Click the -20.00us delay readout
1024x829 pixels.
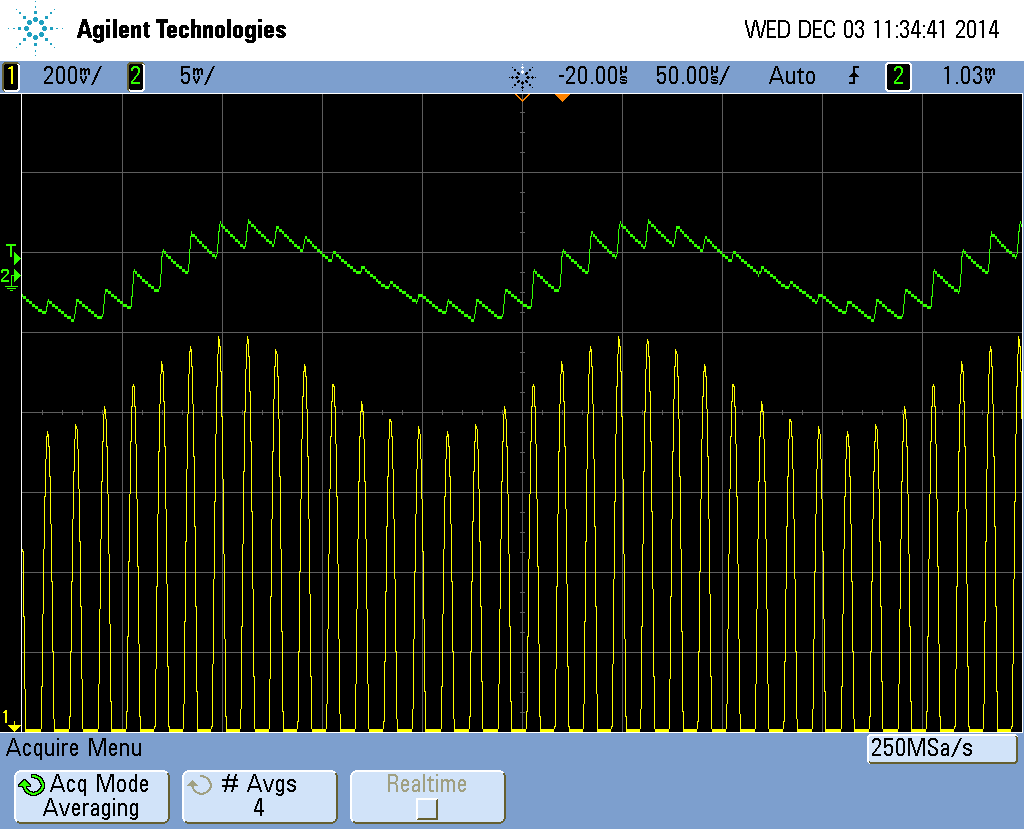click(x=592, y=76)
